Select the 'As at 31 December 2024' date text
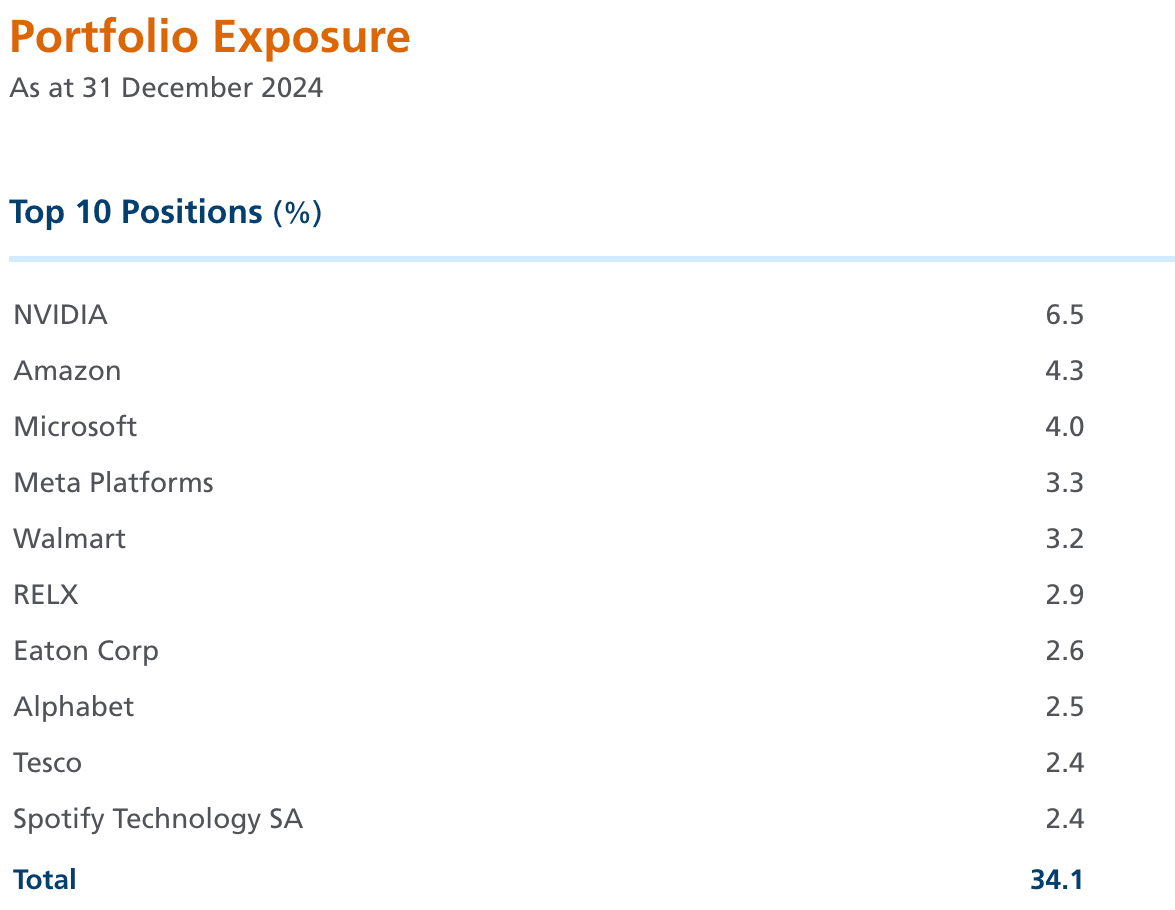The height and width of the screenshot is (910, 1175). (166, 88)
